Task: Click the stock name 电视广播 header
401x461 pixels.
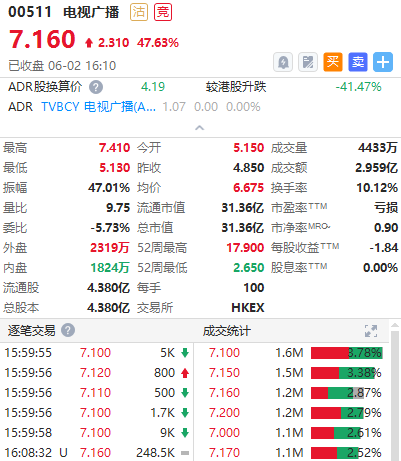Action: click(x=91, y=12)
